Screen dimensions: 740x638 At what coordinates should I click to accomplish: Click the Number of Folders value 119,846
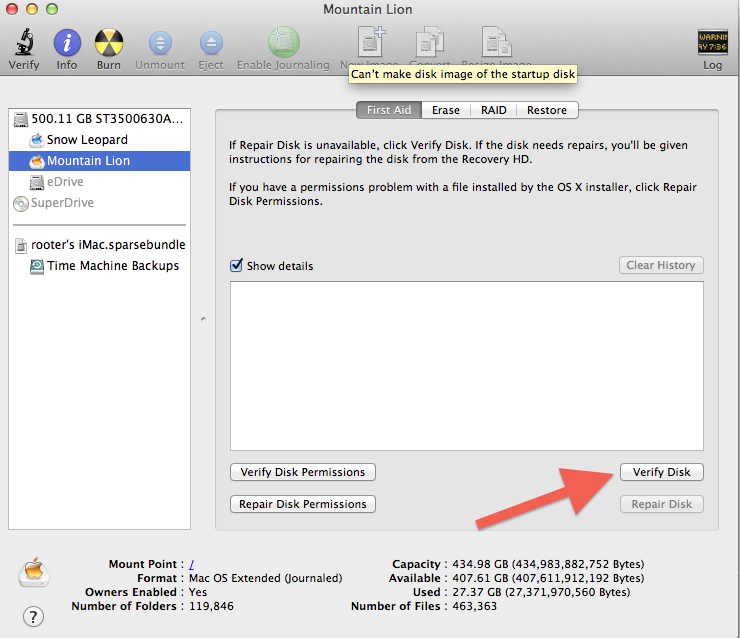211,606
